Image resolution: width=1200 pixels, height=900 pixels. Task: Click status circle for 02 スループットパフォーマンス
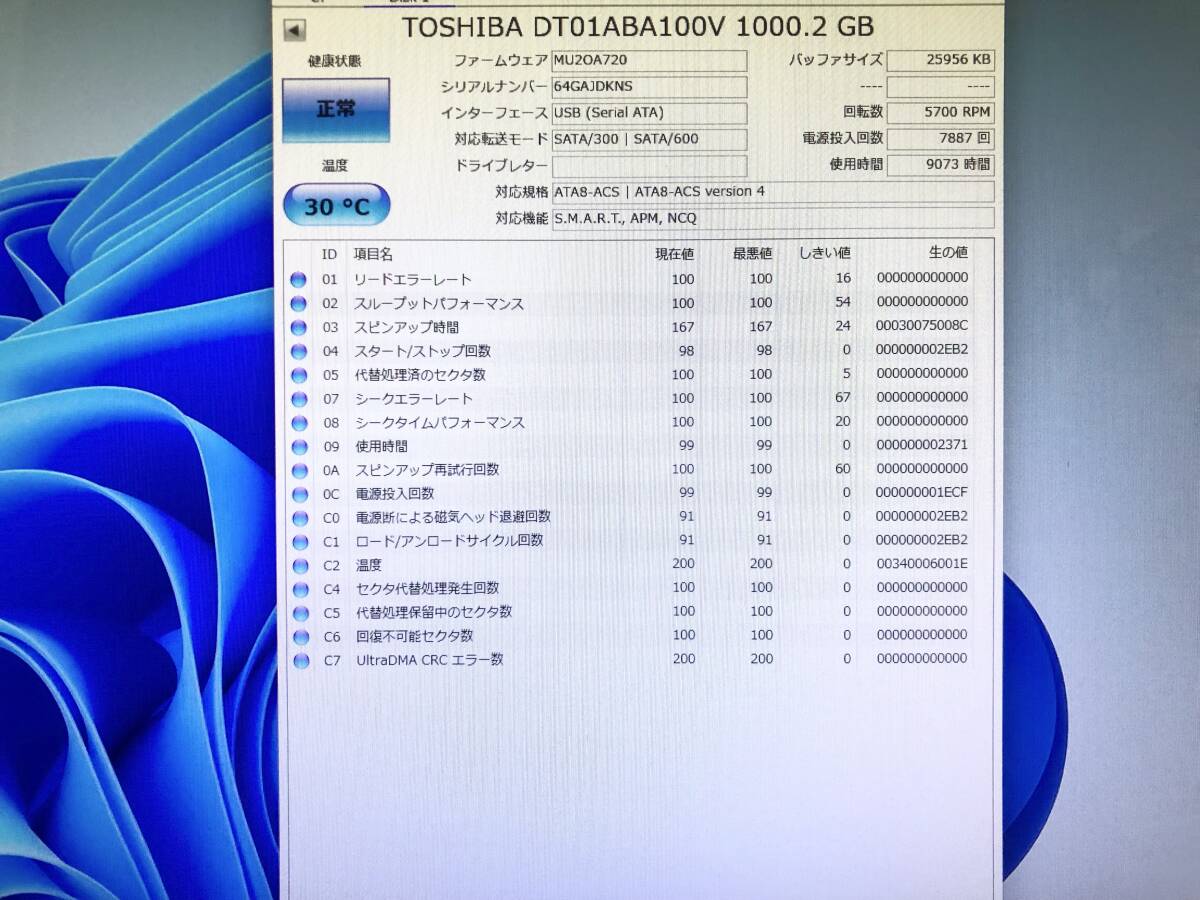click(298, 303)
